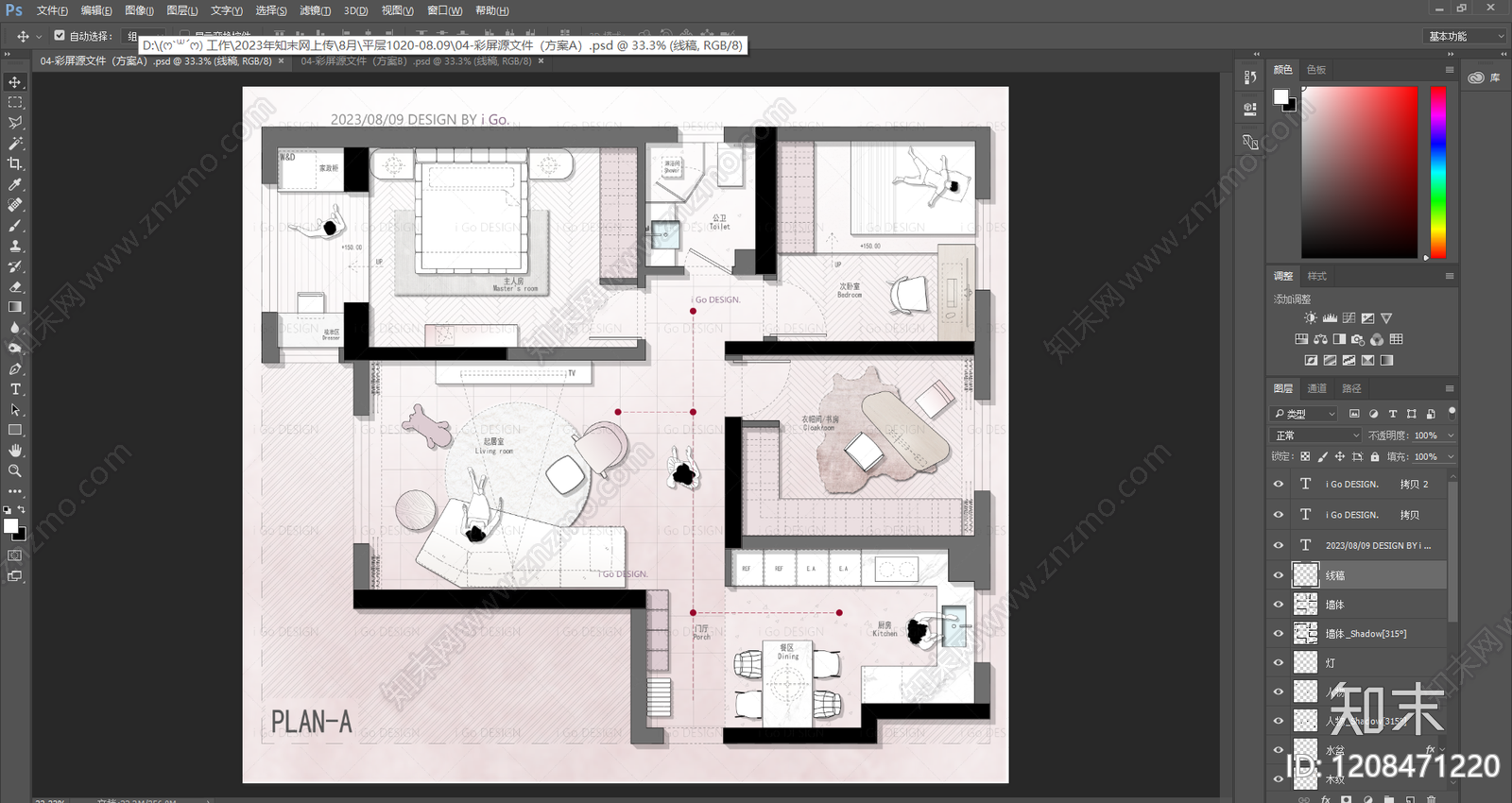The image size is (1512, 803).
Task: Toggle the 自动选择 checkbox
Action: [x=60, y=36]
